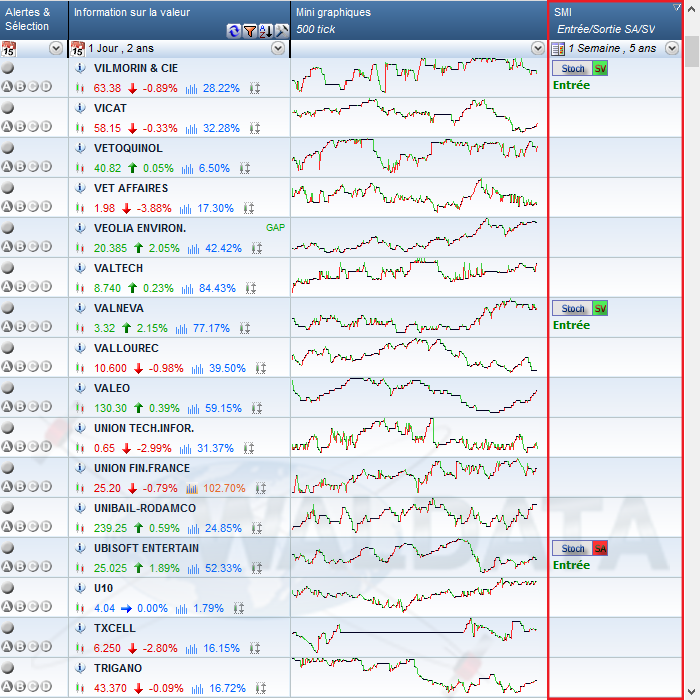This screenshot has height=700, width=700.
Task: Click the UNIBAIL-RODAMCO price 239.25
Action: (110, 529)
